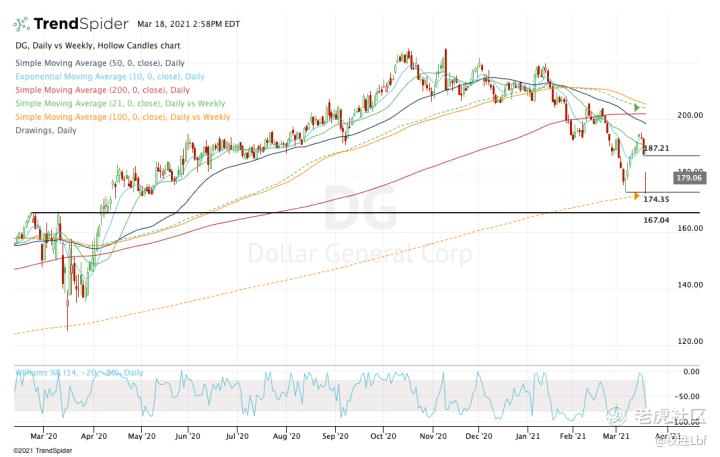Screen dimensions: 720x457
Task: Click the 120.00 price axis label
Action: (690, 341)
